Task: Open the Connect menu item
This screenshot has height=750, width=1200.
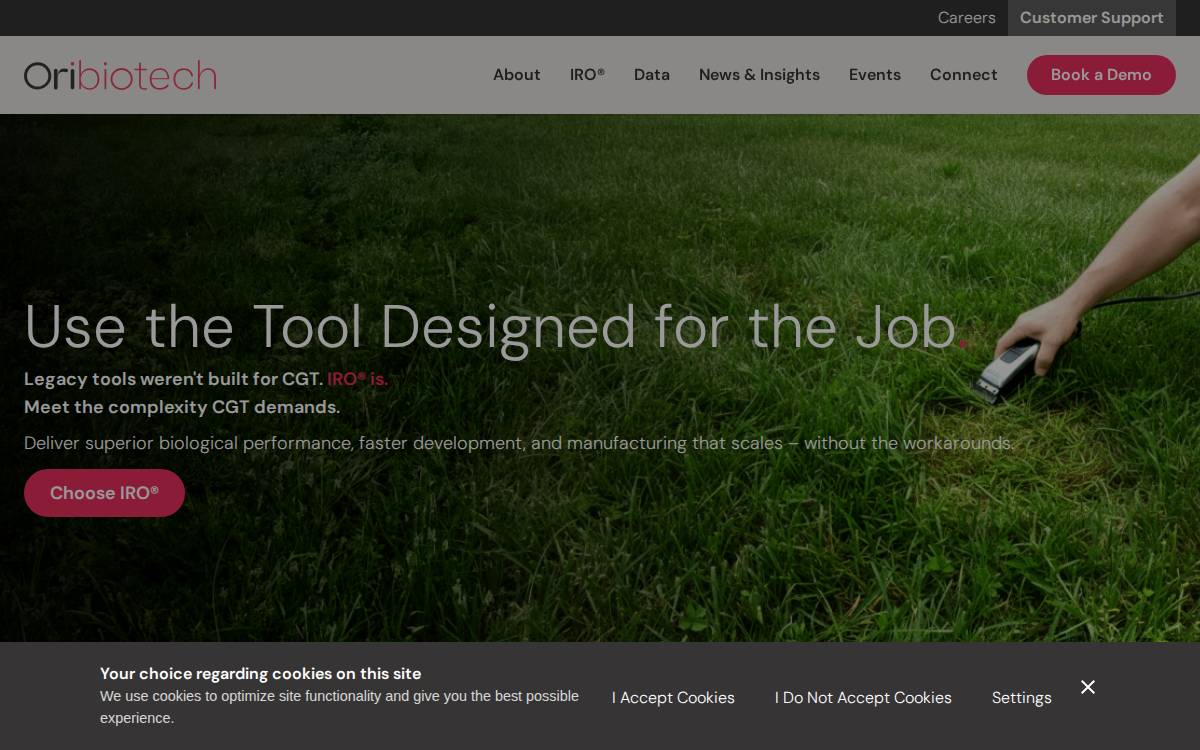Action: (963, 75)
